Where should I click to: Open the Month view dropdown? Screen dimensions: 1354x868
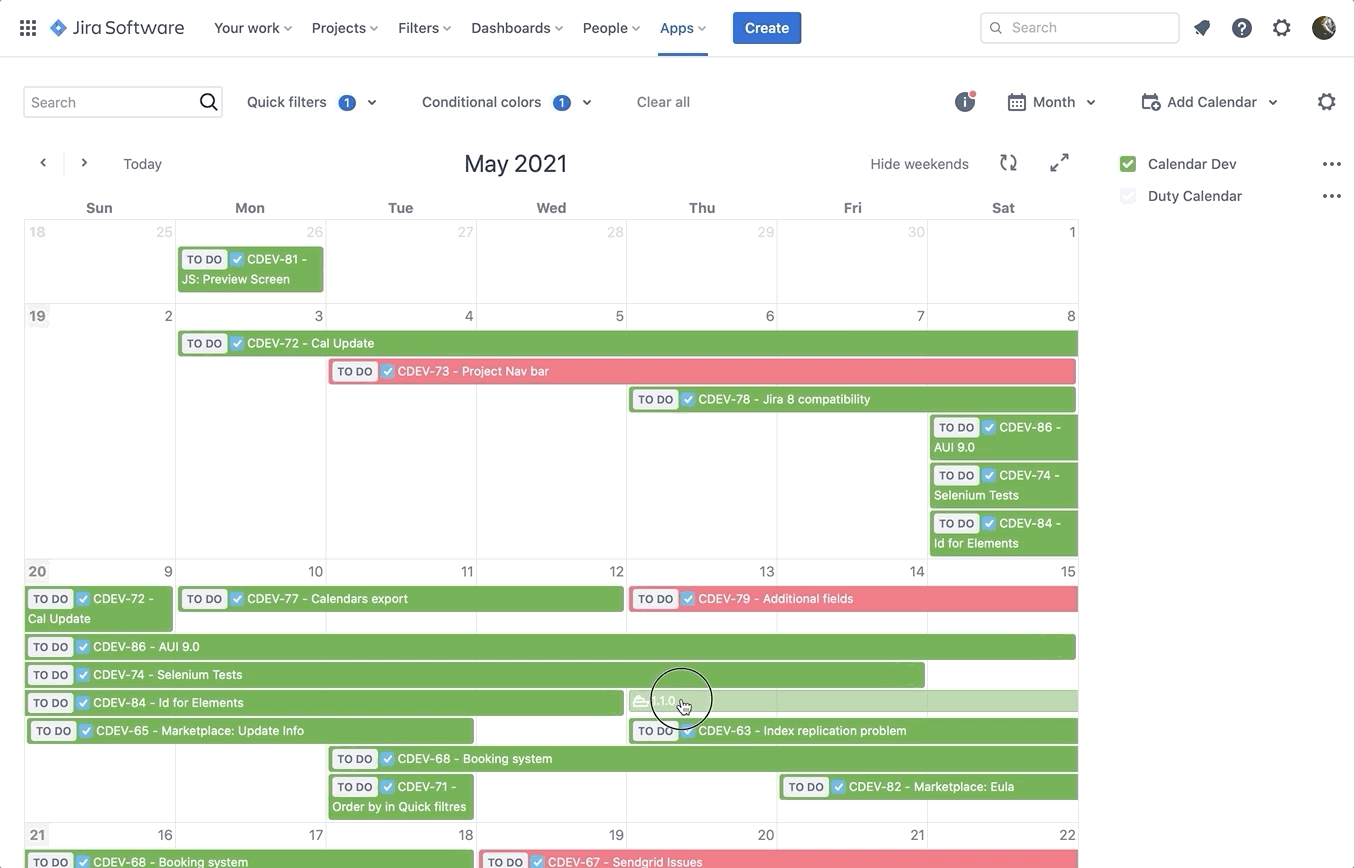pos(1052,101)
